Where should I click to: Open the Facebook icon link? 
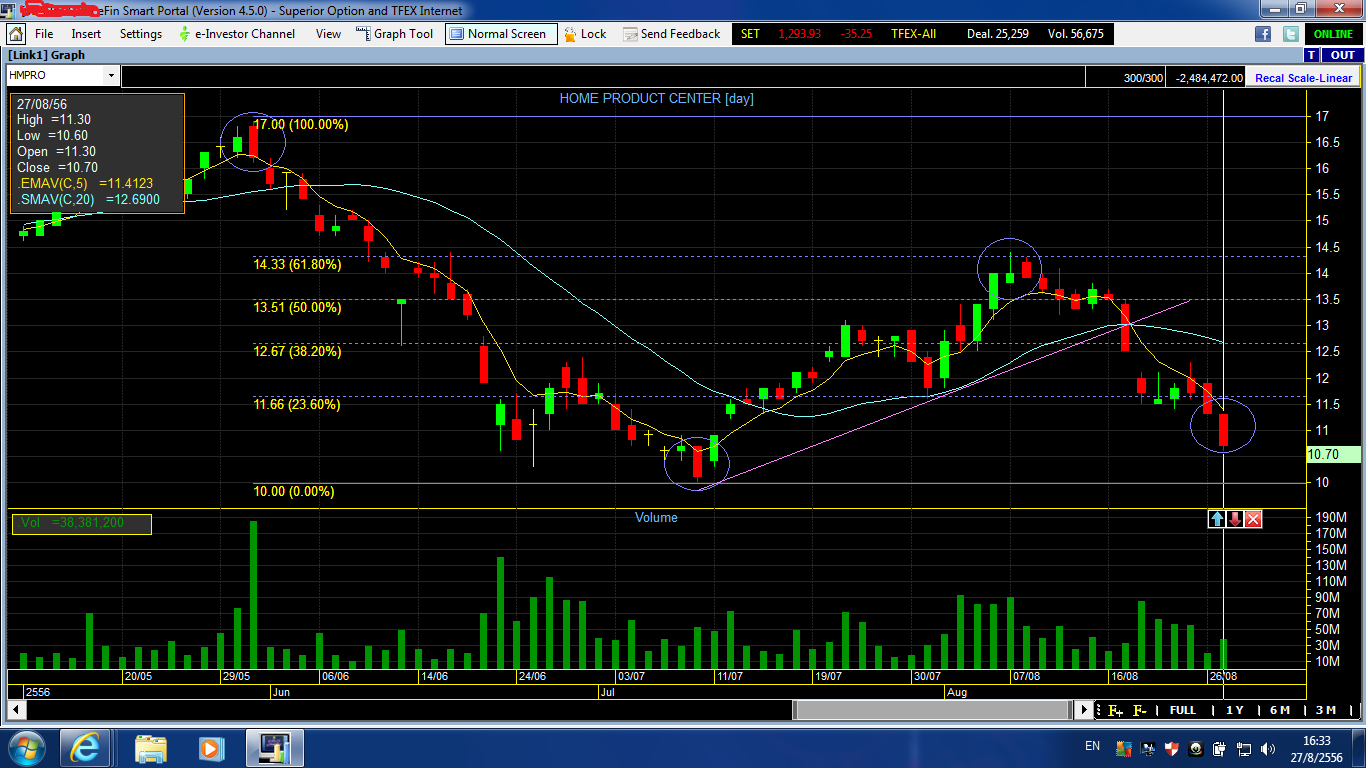tap(1263, 34)
